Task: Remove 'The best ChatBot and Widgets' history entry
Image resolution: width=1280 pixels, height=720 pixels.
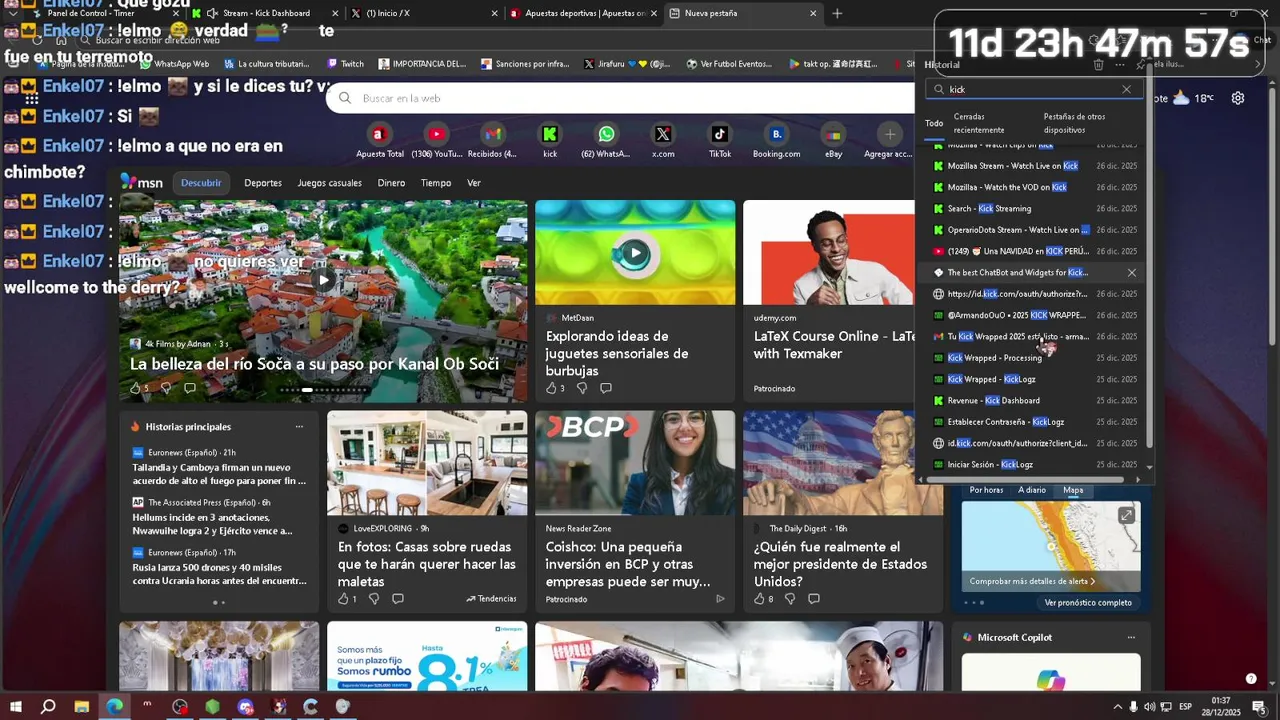Action: 1132,273
